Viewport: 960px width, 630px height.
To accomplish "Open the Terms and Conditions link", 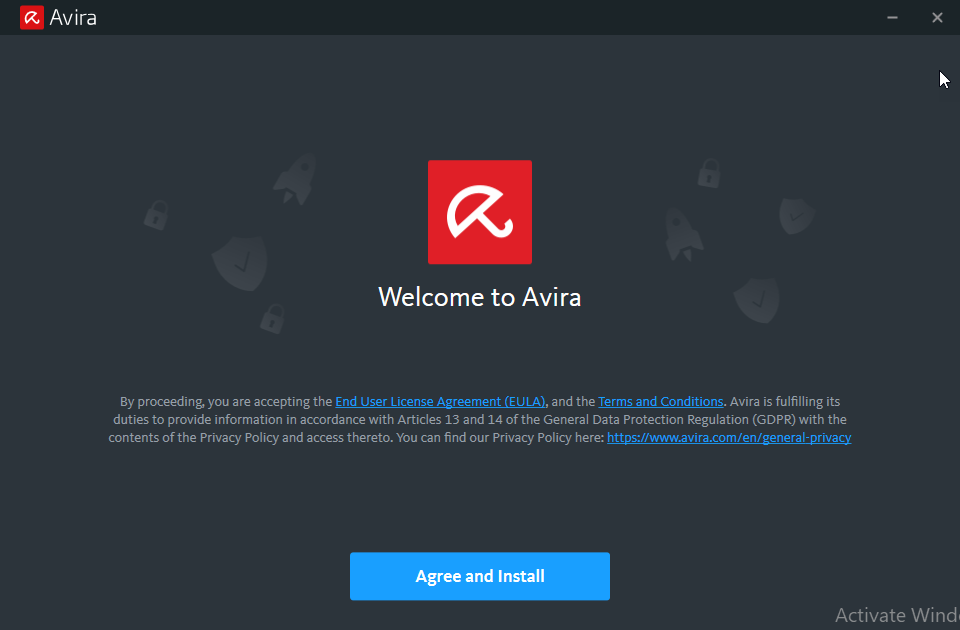I will click(x=660, y=401).
